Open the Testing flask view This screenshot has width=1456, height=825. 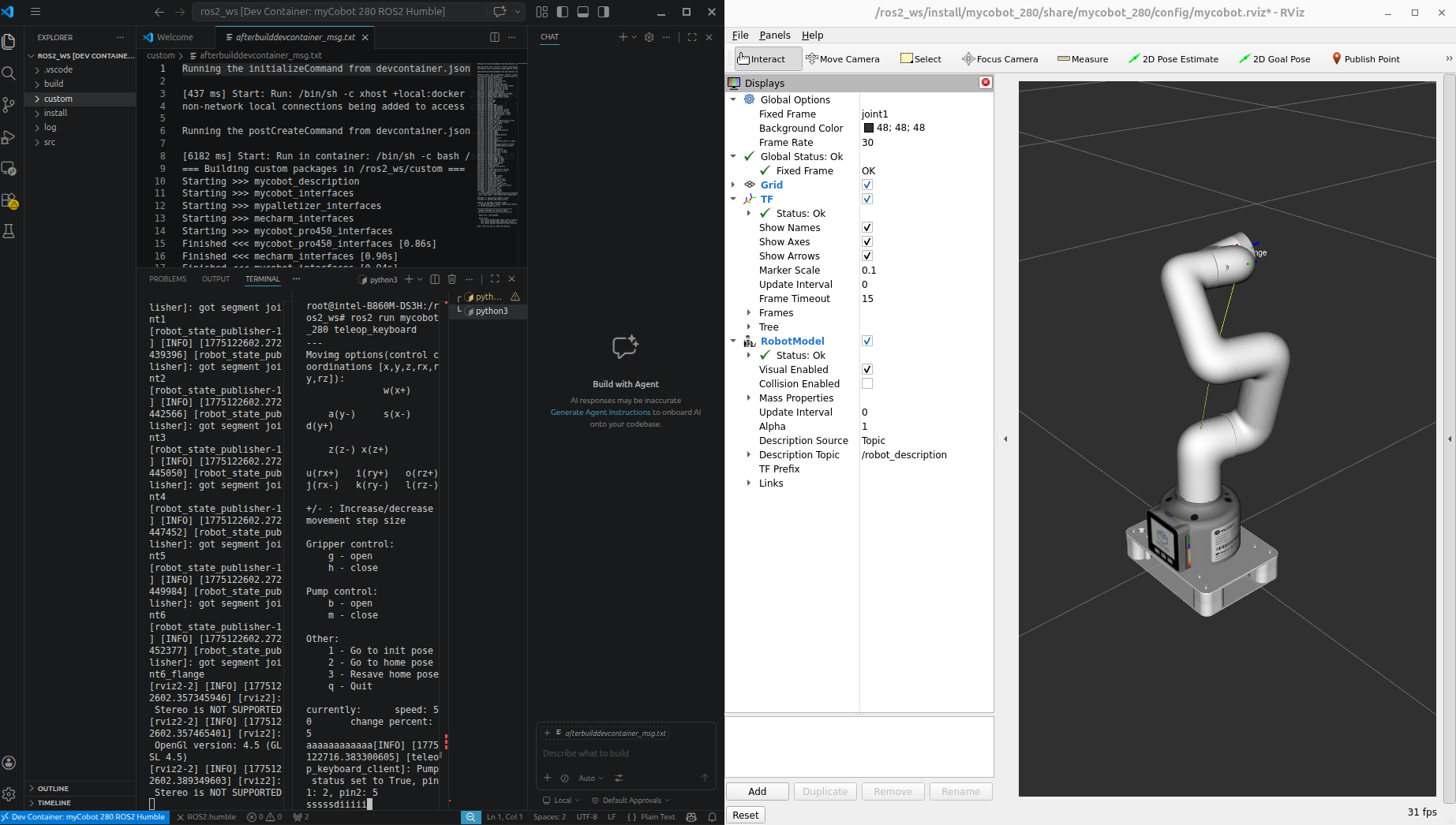[9, 232]
